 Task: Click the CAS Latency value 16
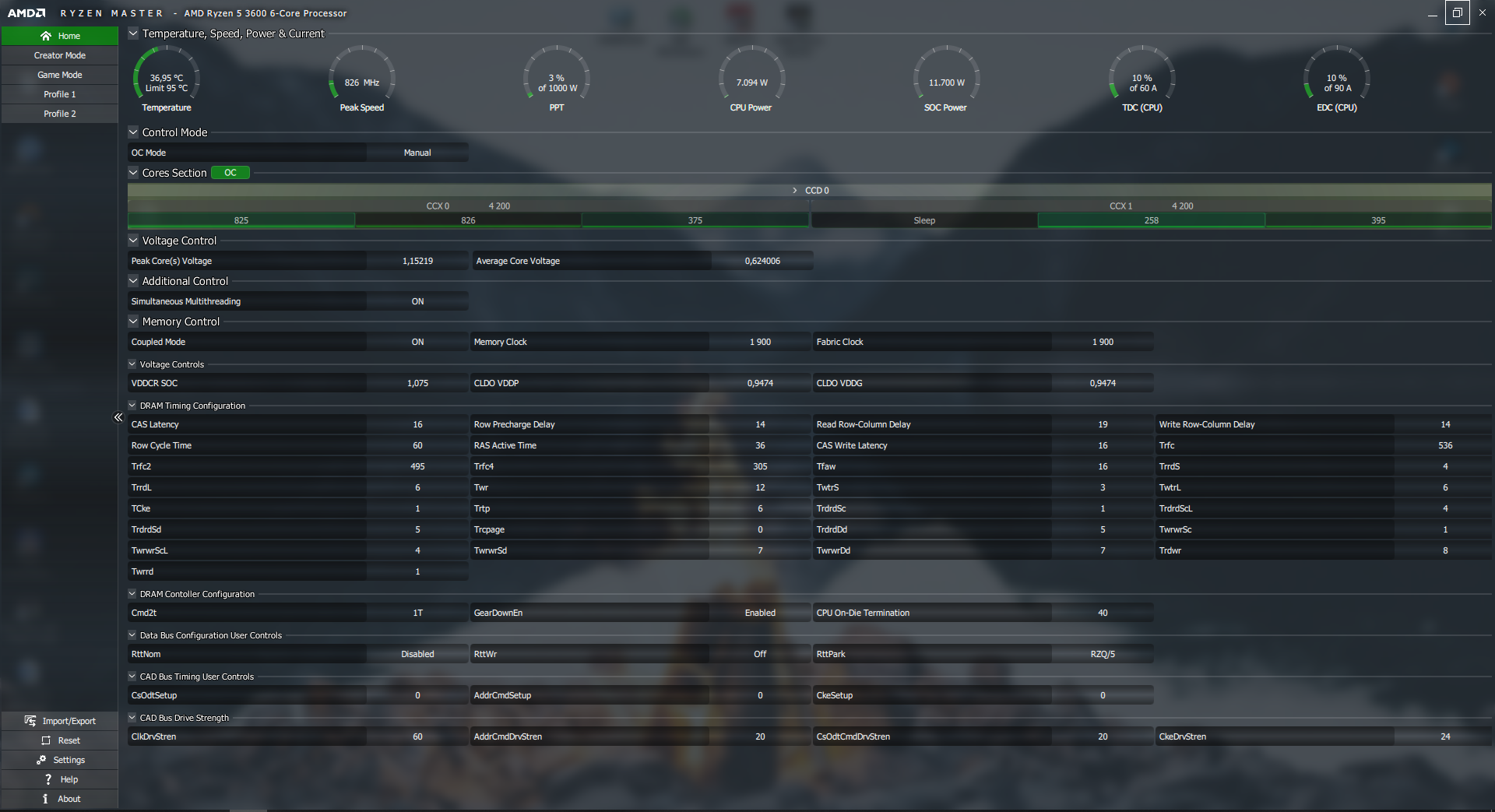pos(417,424)
